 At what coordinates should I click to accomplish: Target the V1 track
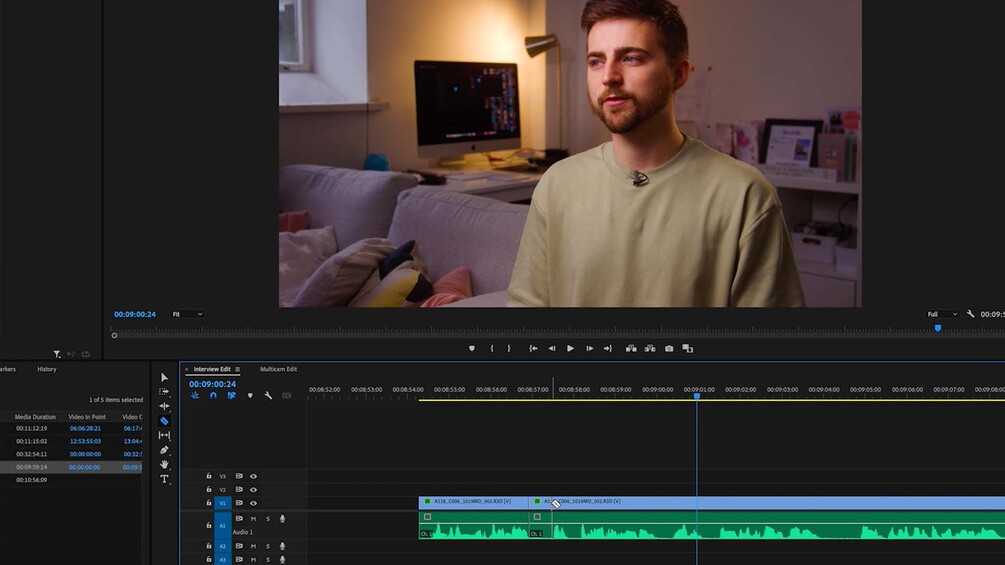click(222, 503)
